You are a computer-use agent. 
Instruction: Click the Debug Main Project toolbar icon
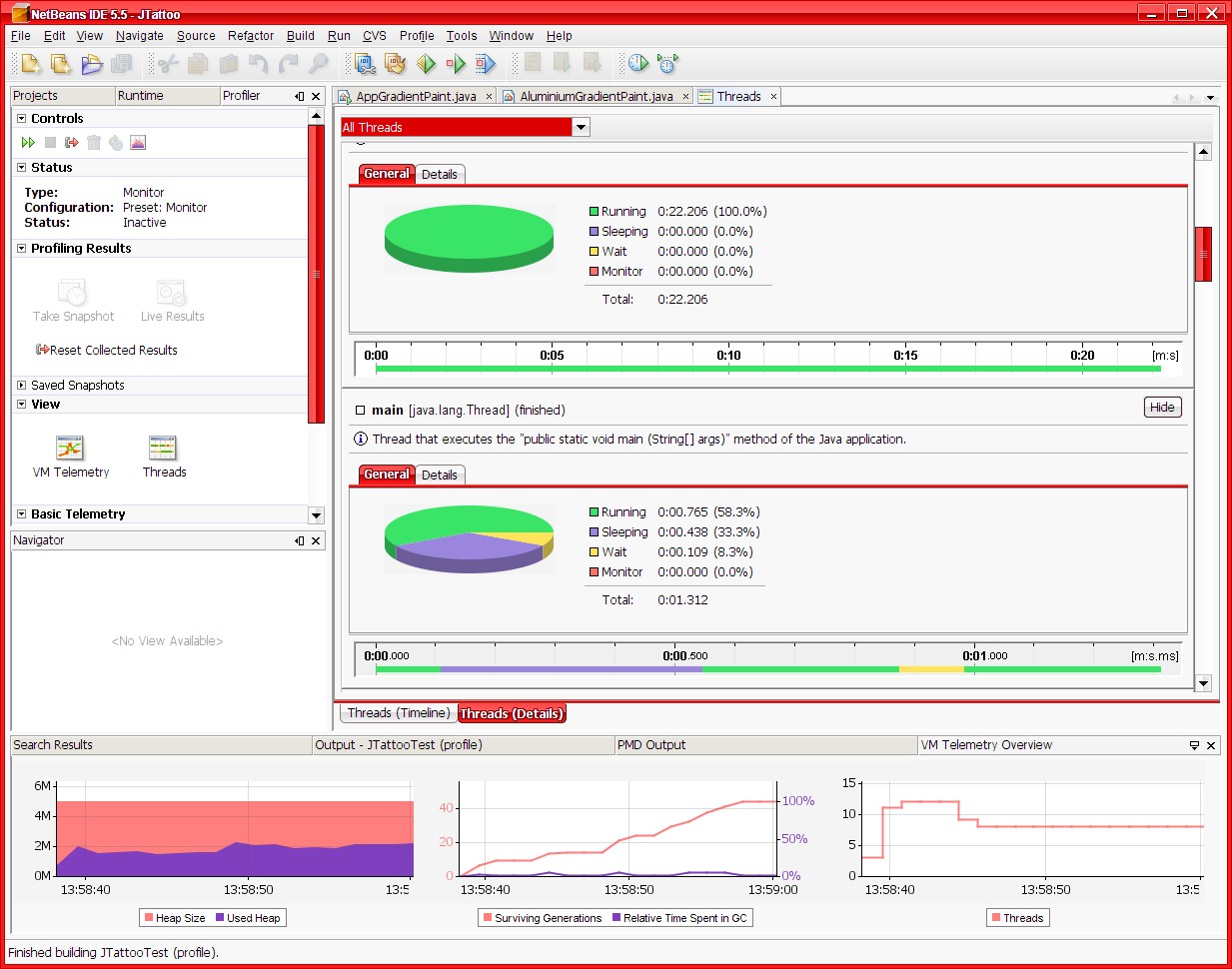(x=457, y=64)
